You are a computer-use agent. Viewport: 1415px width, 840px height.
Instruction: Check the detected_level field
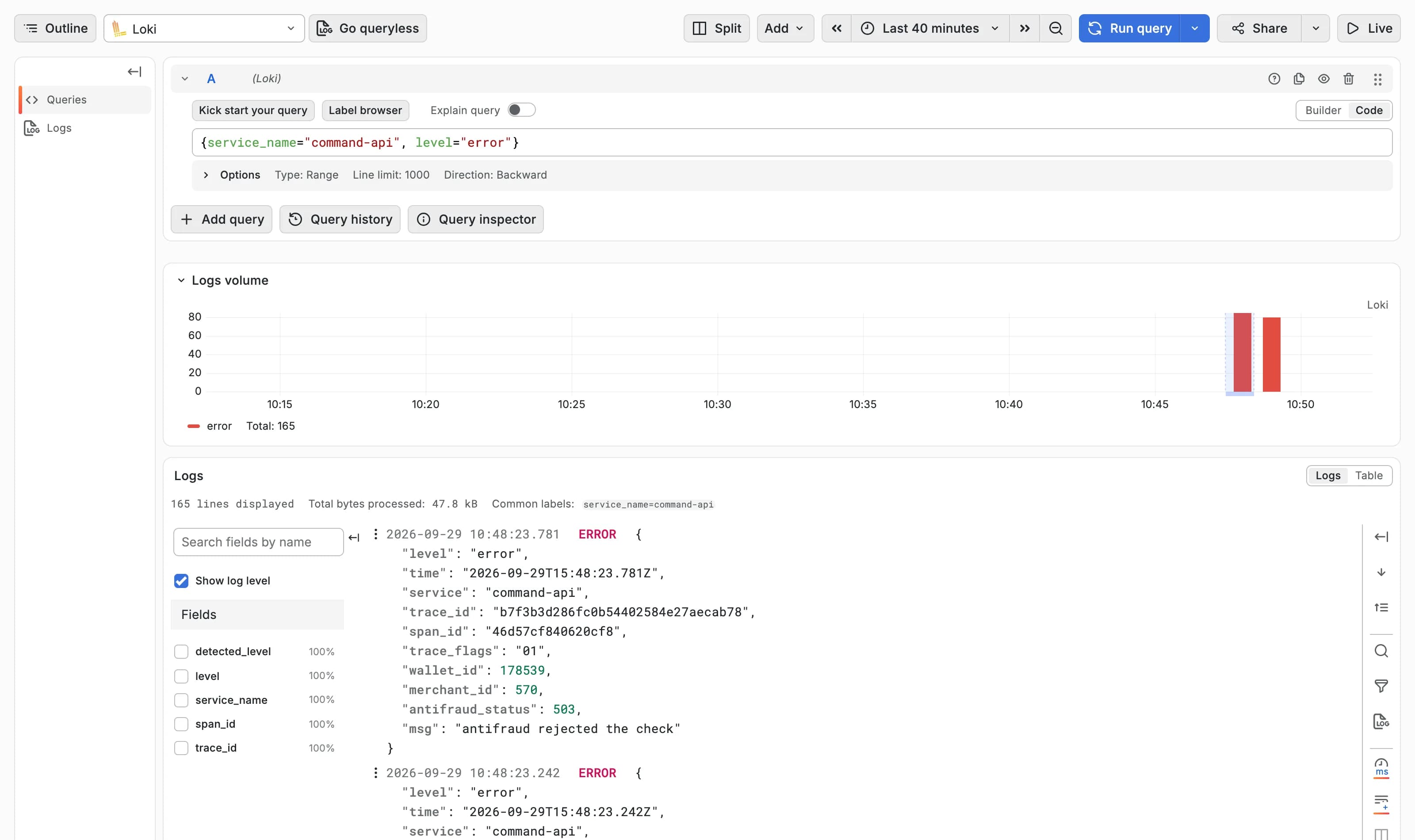point(181,652)
